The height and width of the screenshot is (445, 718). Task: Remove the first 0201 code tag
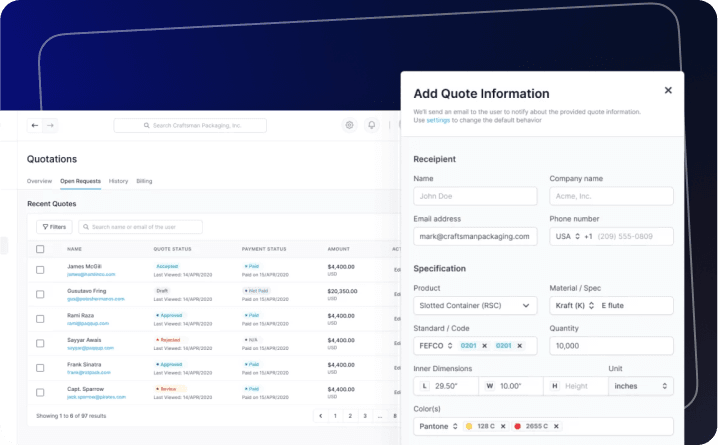pyautogui.click(x=485, y=346)
